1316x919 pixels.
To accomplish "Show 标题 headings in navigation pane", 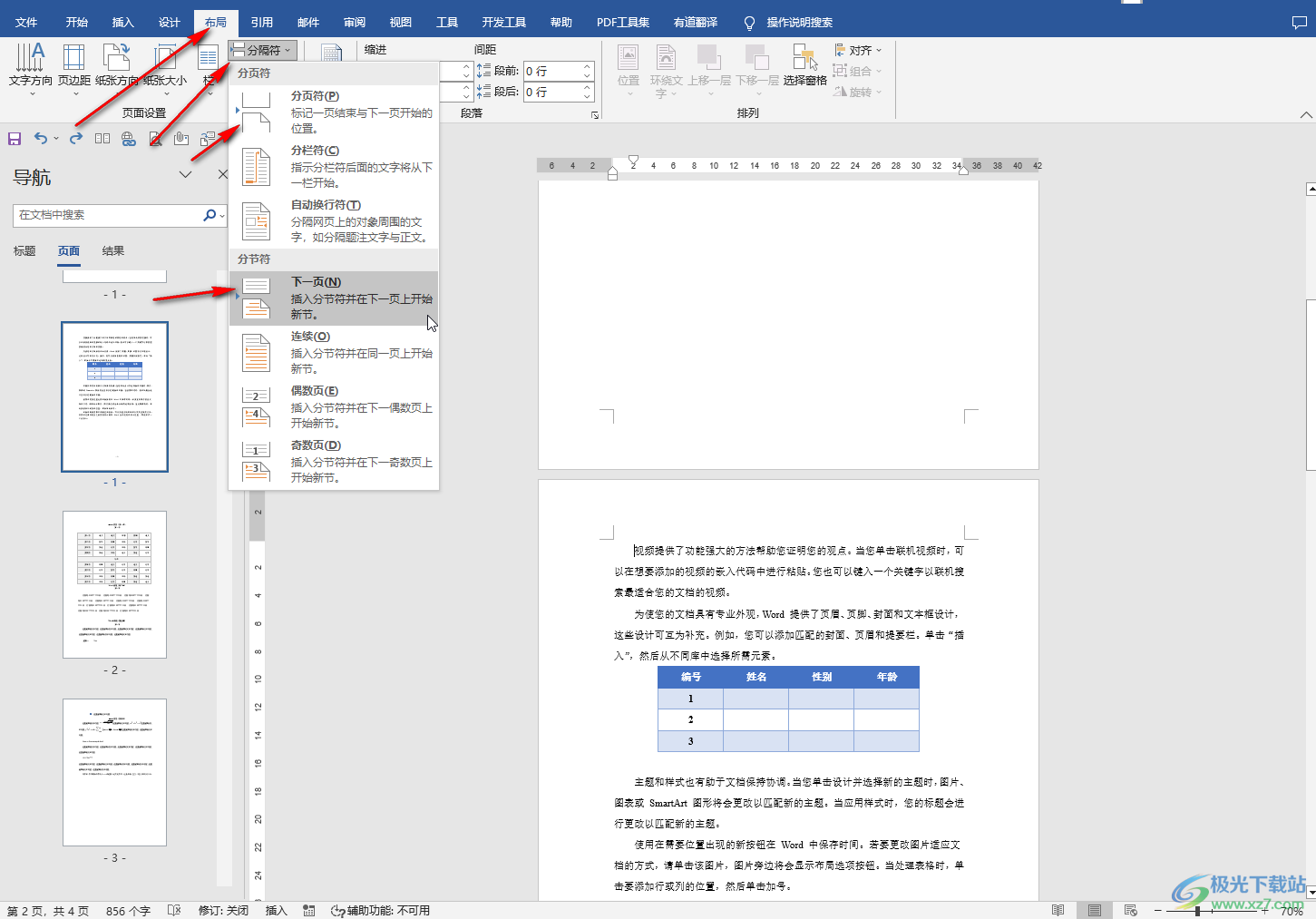I will pyautogui.click(x=24, y=251).
